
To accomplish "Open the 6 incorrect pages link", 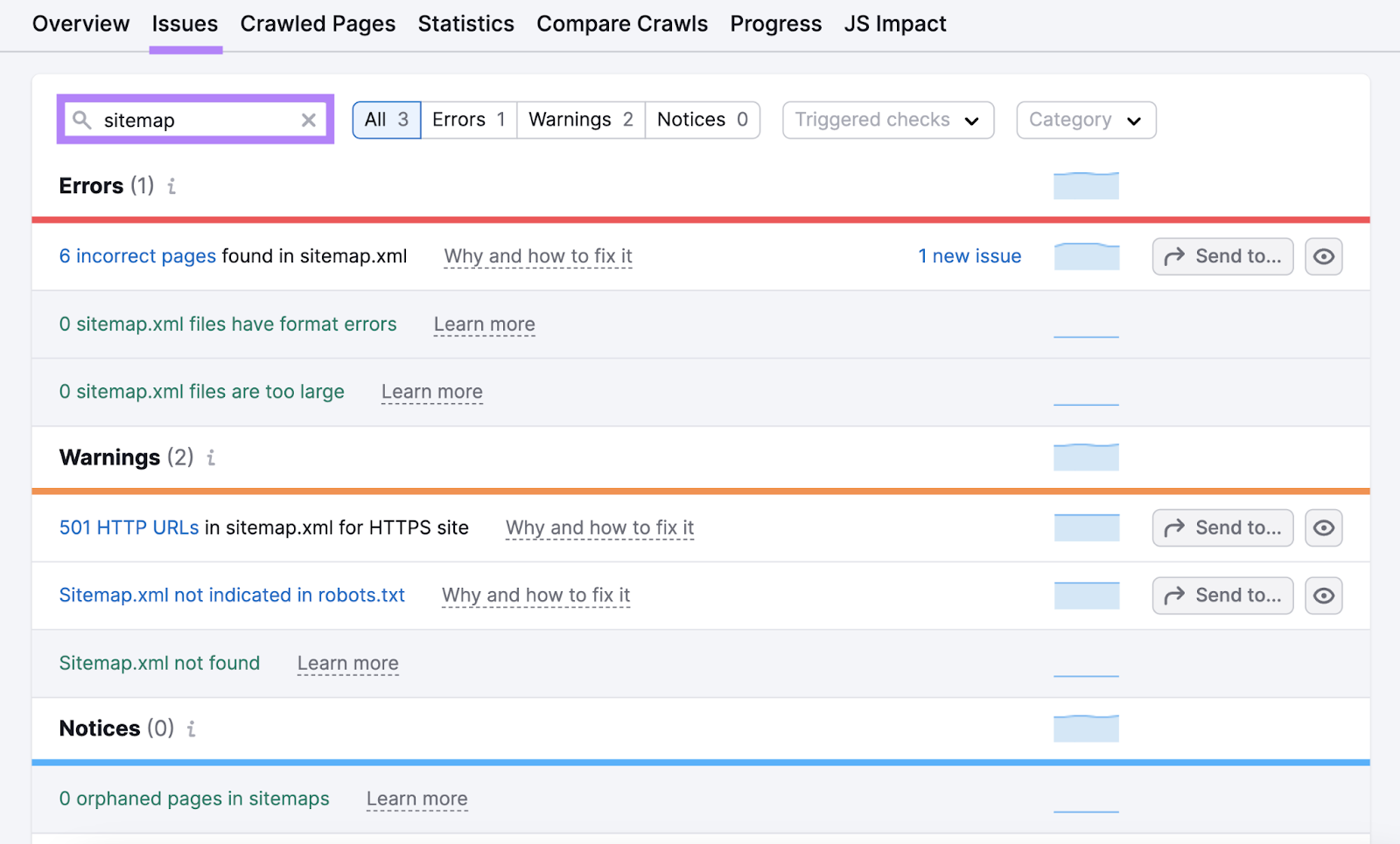I will click(x=136, y=256).
